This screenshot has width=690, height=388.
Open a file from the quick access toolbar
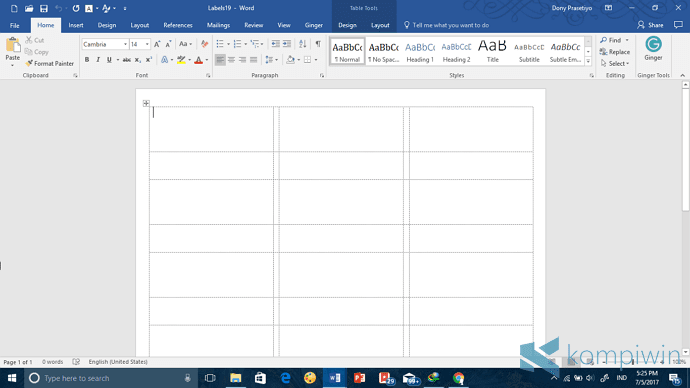pos(29,8)
